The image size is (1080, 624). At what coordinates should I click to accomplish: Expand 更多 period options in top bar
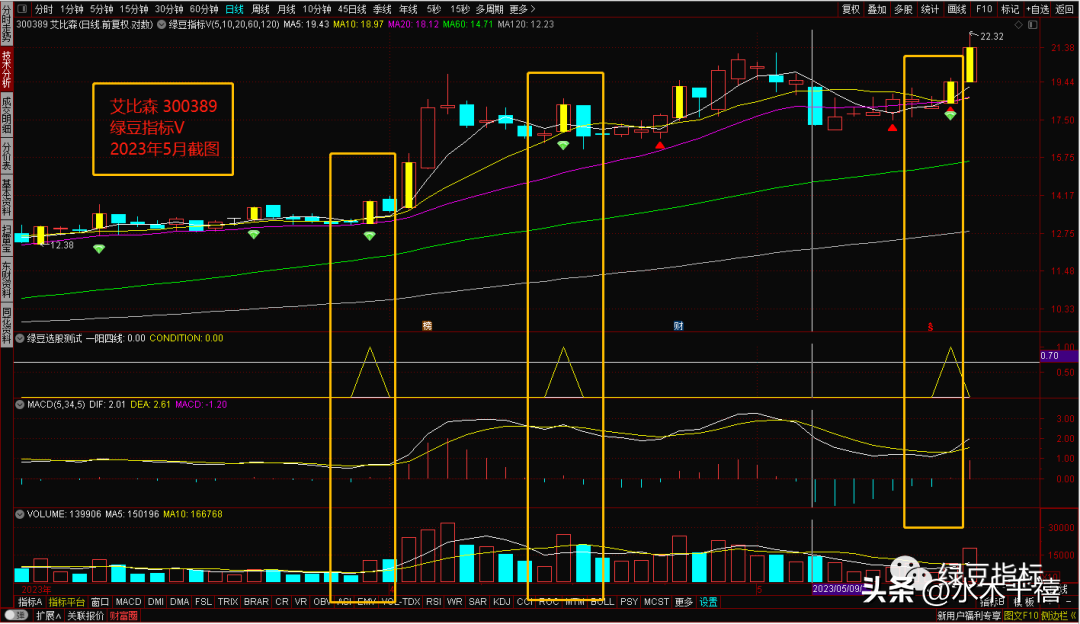click(518, 8)
